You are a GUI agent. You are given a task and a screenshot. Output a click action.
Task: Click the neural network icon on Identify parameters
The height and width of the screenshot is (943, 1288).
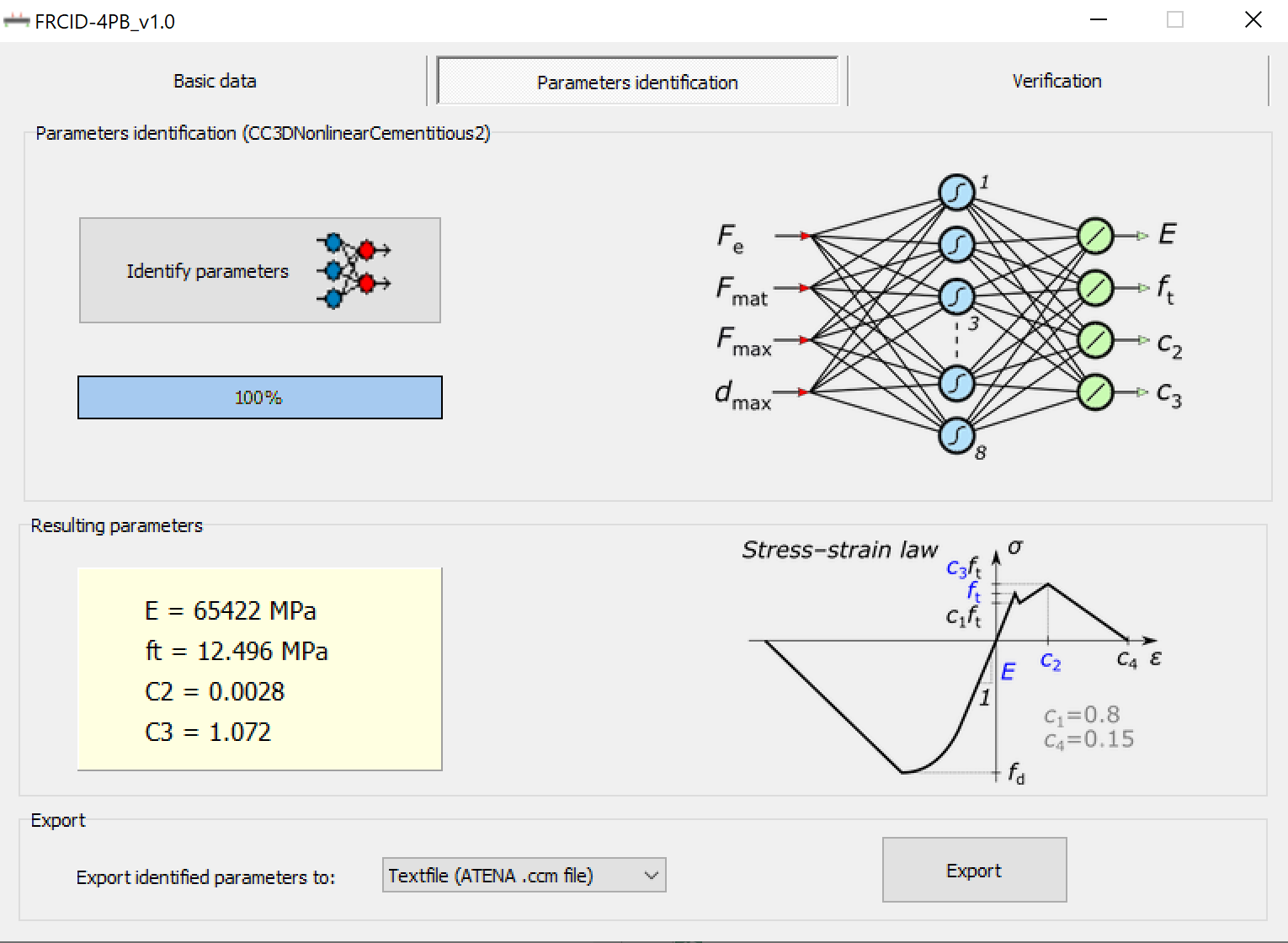[353, 270]
